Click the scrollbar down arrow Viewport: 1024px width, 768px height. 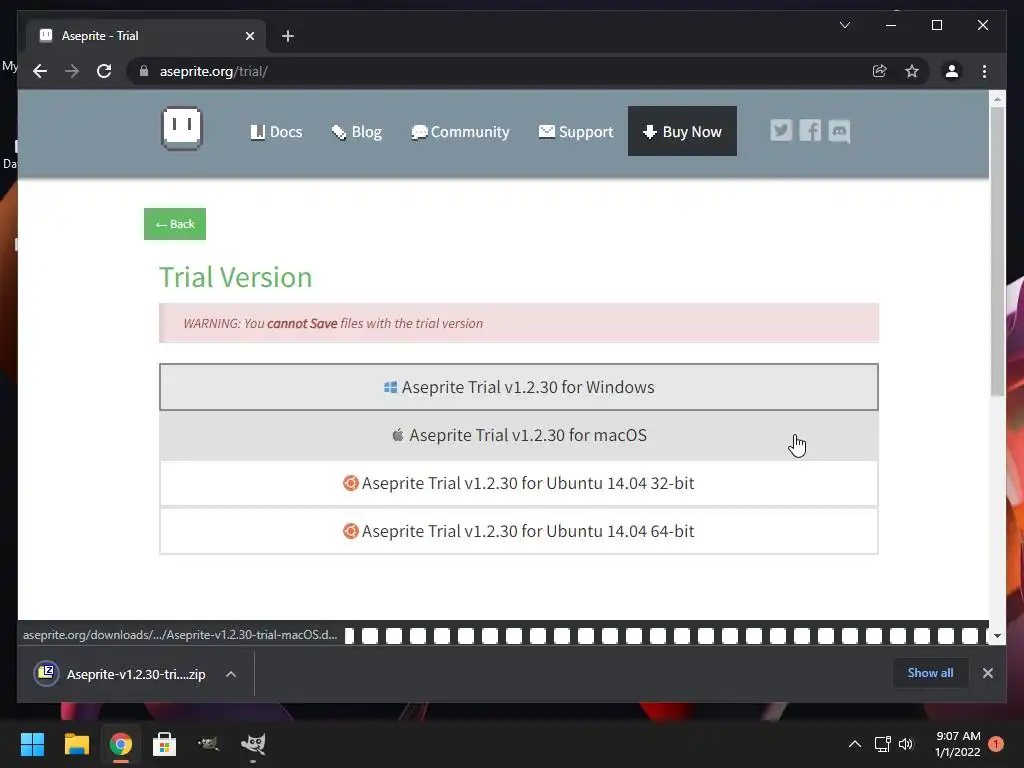[x=997, y=635]
